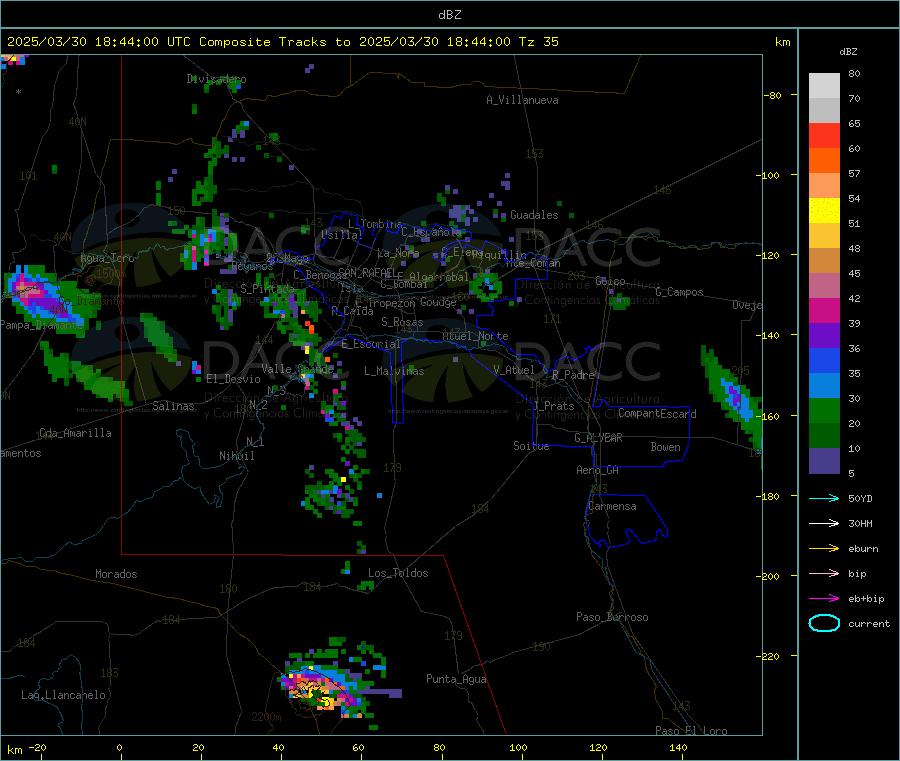Click the 60 dBZ red swatch
The width and height of the screenshot is (900, 761).
824,135
